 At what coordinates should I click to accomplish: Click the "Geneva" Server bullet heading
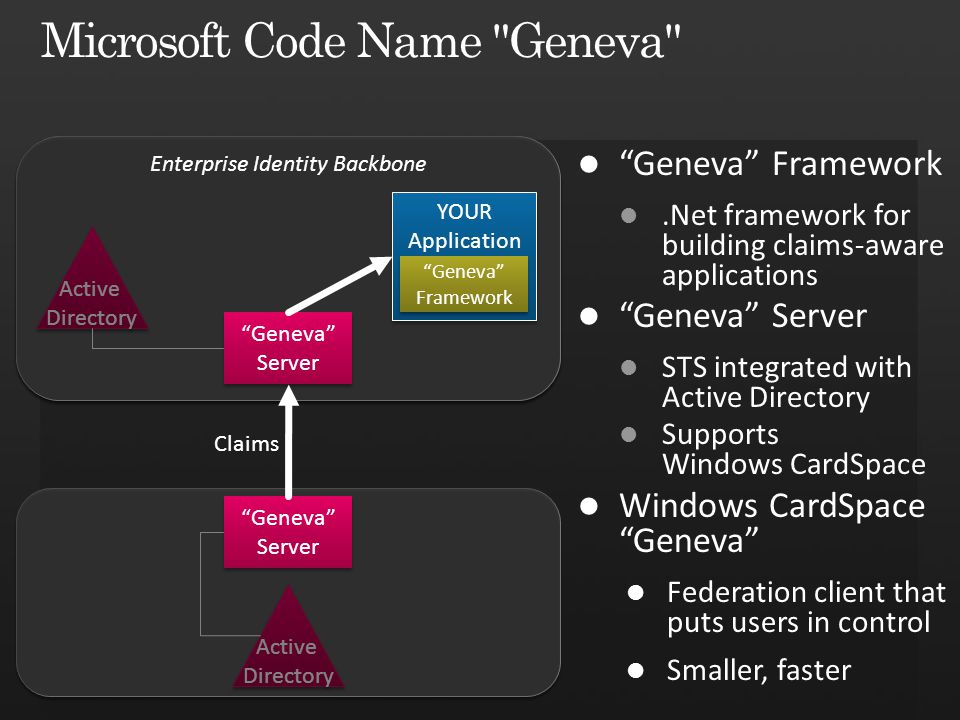tap(743, 317)
